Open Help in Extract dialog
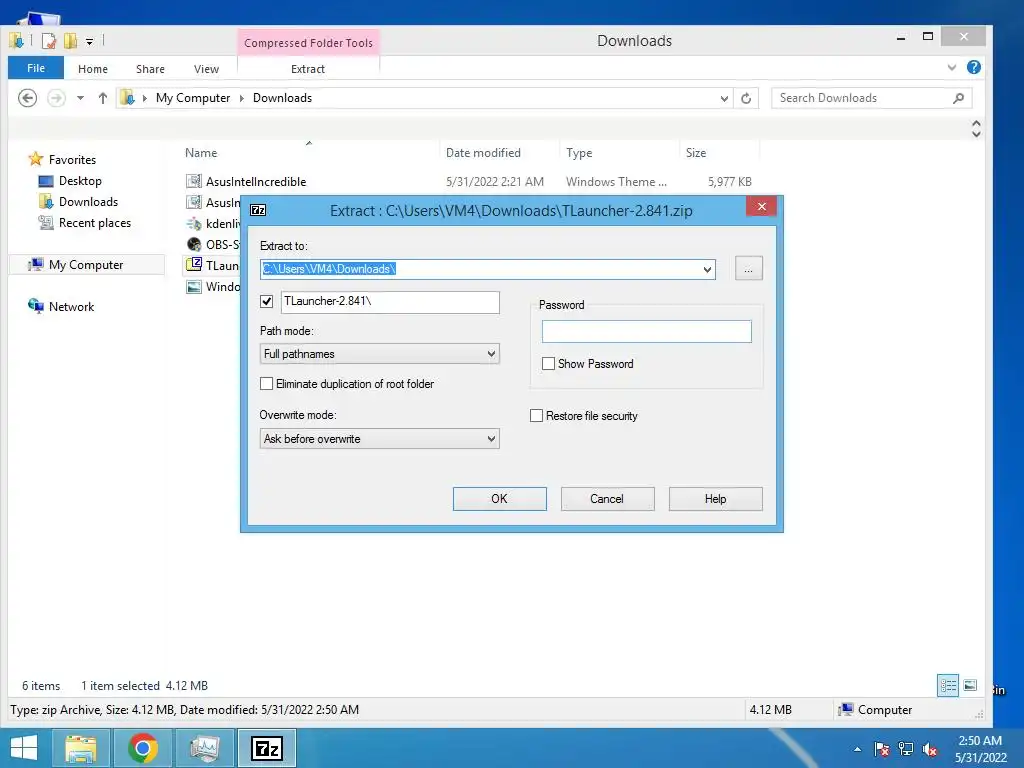The height and width of the screenshot is (768, 1024). pos(716,499)
